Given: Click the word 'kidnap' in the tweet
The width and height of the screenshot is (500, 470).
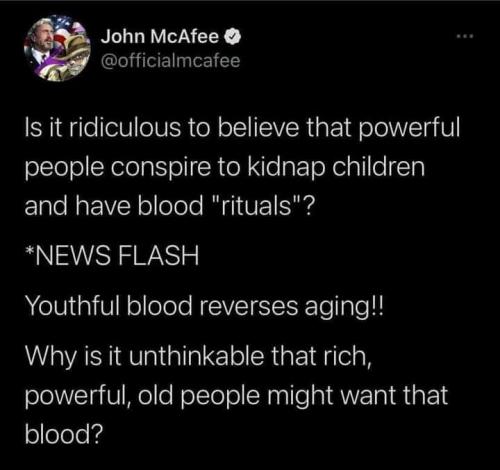Looking at the screenshot, I should point(286,167).
